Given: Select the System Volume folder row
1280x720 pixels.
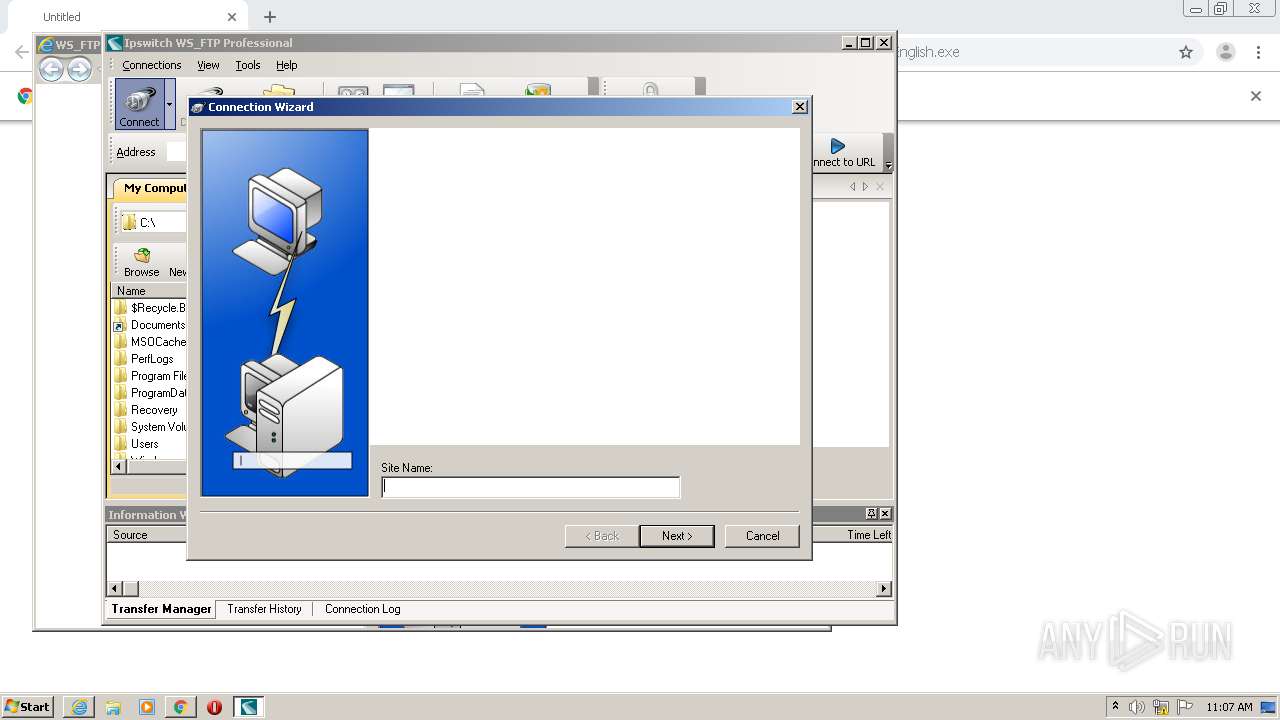Looking at the screenshot, I should [x=149, y=427].
